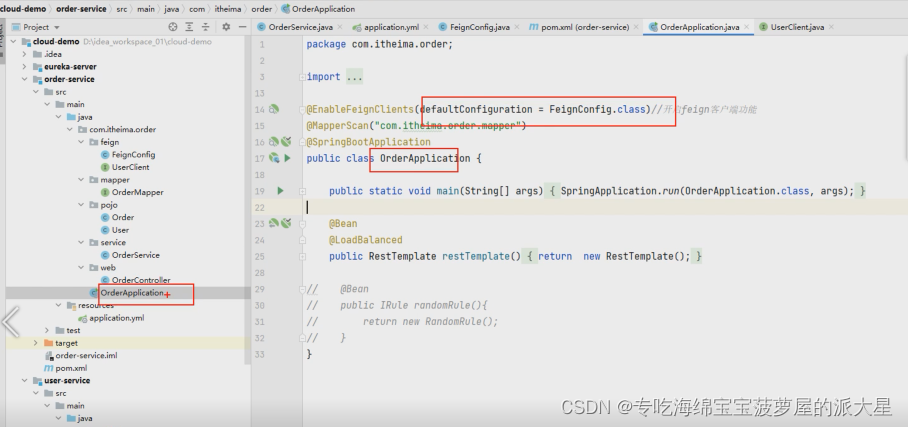Select order-service.iml file in tree
This screenshot has width=908, height=427.
click(86, 355)
